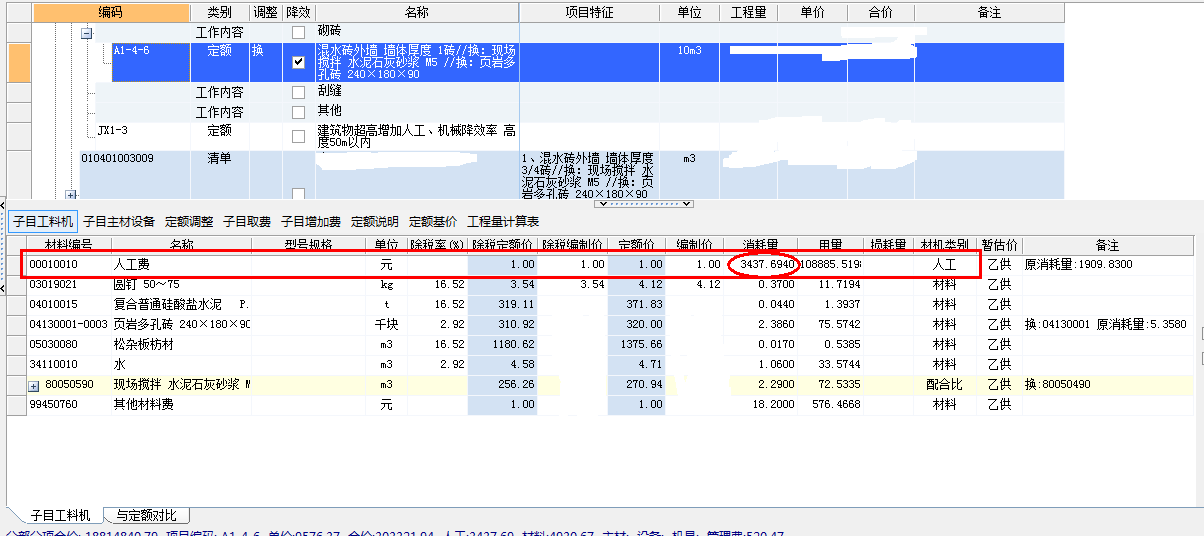Switch to 工程量计算表 tab
This screenshot has width=1204, height=536.
pyautogui.click(x=503, y=222)
